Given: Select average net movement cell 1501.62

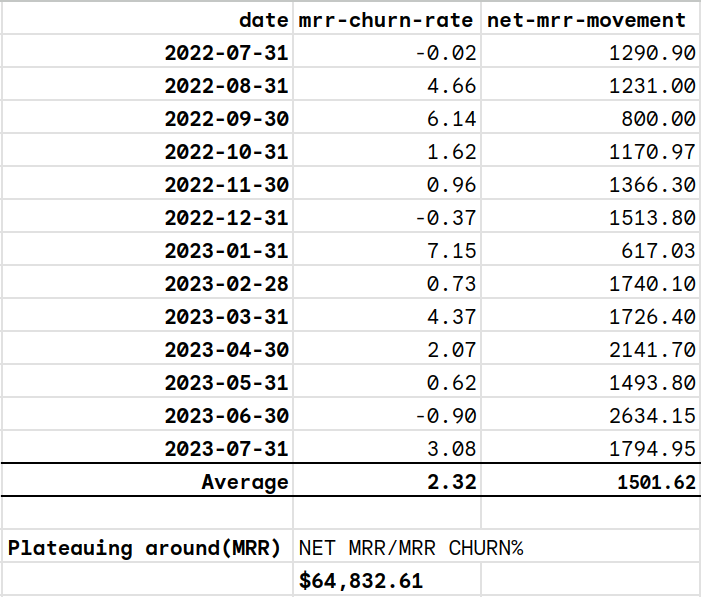Looking at the screenshot, I should [591, 480].
